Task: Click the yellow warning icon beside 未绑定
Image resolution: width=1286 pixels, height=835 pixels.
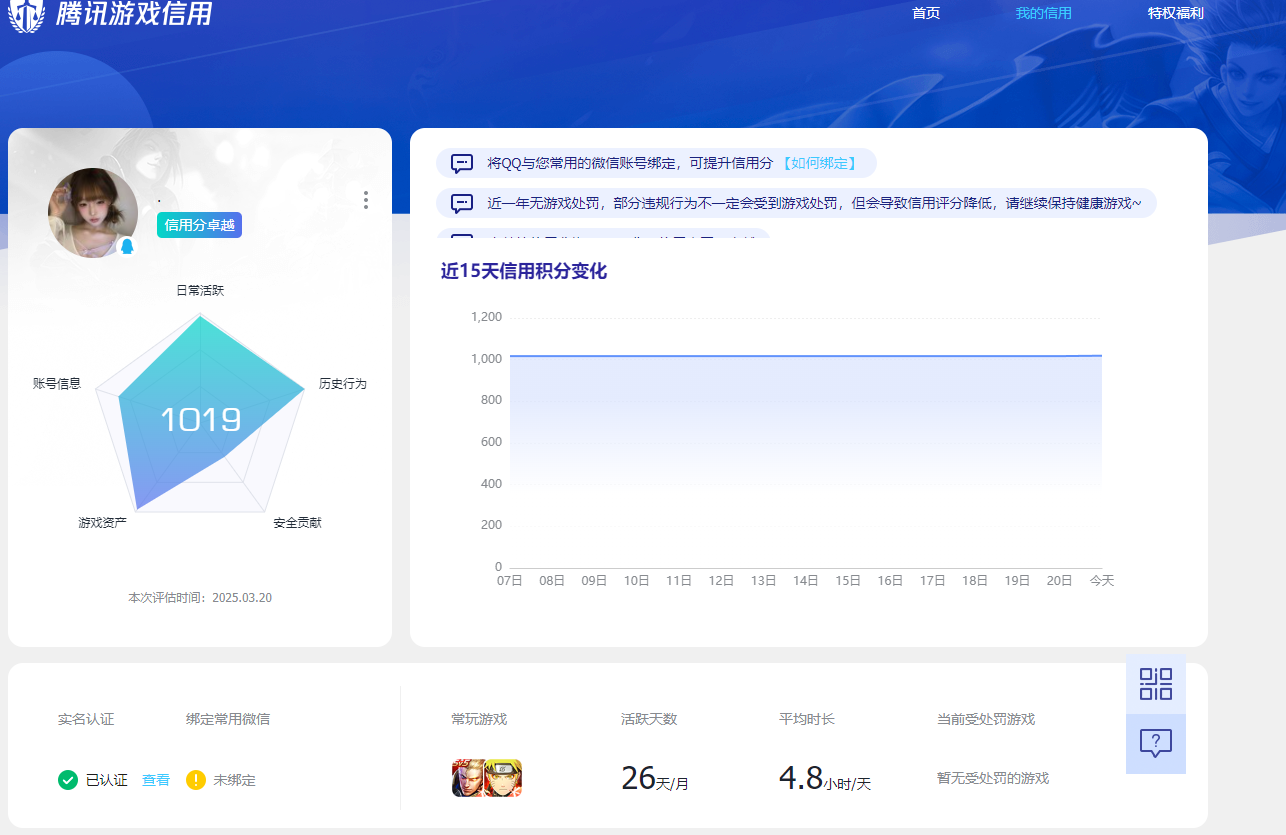Action: [x=196, y=780]
